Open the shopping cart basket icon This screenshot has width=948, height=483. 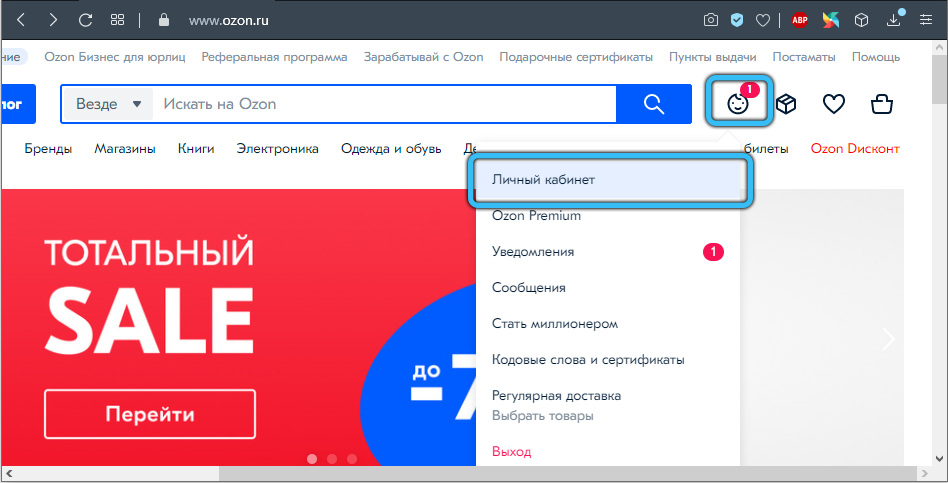coord(881,104)
